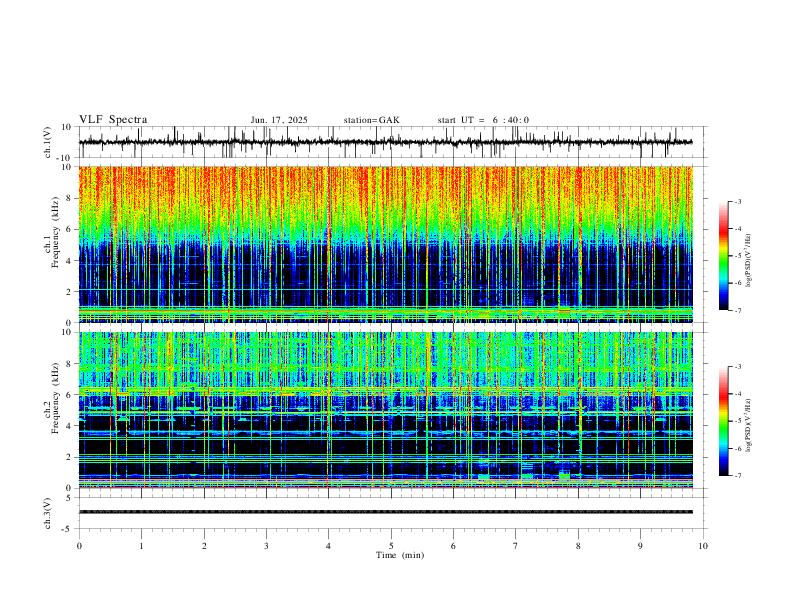The height and width of the screenshot is (612, 792).
Task: Click time-axis tick label "3"
Action: point(266,546)
